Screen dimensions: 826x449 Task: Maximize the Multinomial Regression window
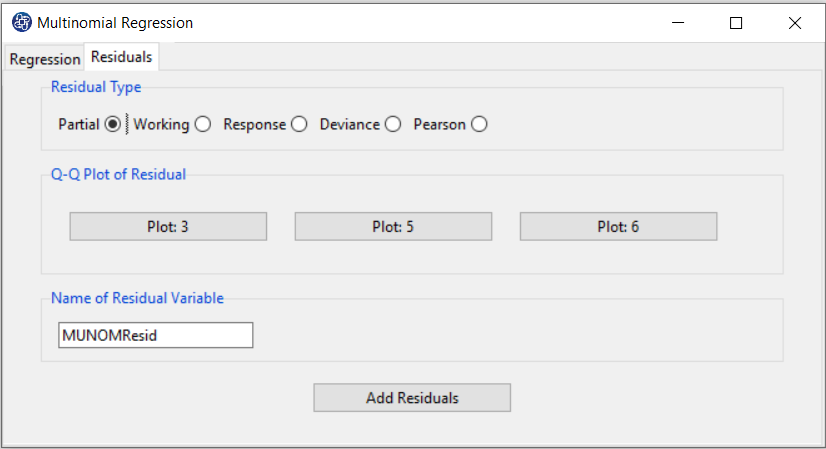pos(736,23)
